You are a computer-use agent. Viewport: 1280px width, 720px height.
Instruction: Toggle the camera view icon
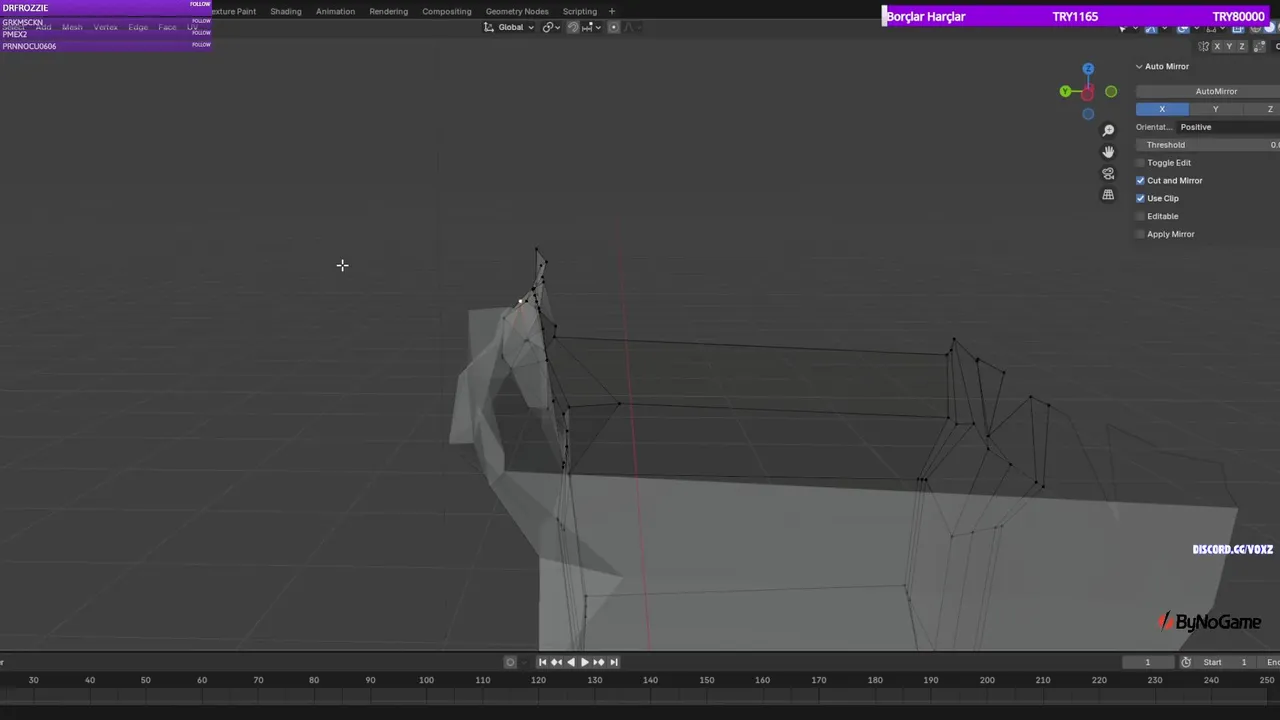pyautogui.click(x=1108, y=174)
